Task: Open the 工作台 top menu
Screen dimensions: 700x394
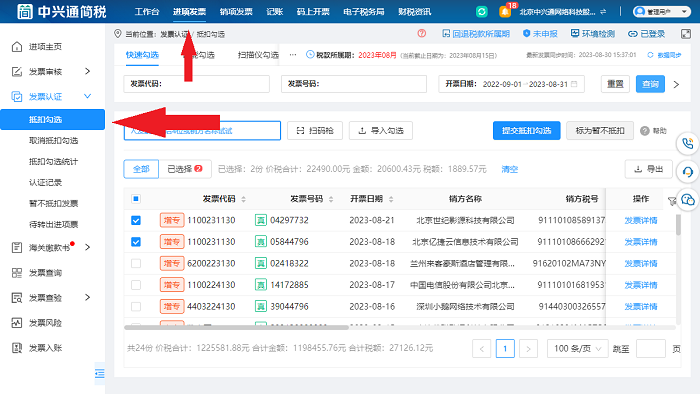Action: 147,12
